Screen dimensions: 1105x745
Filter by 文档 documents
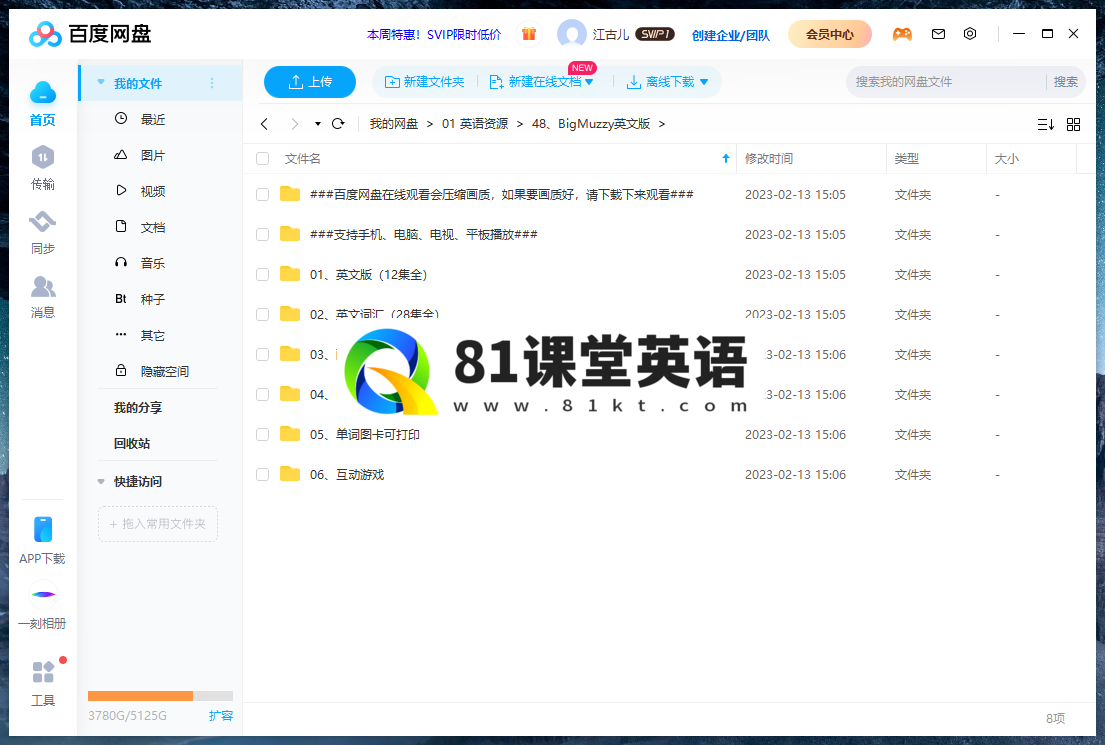point(152,227)
